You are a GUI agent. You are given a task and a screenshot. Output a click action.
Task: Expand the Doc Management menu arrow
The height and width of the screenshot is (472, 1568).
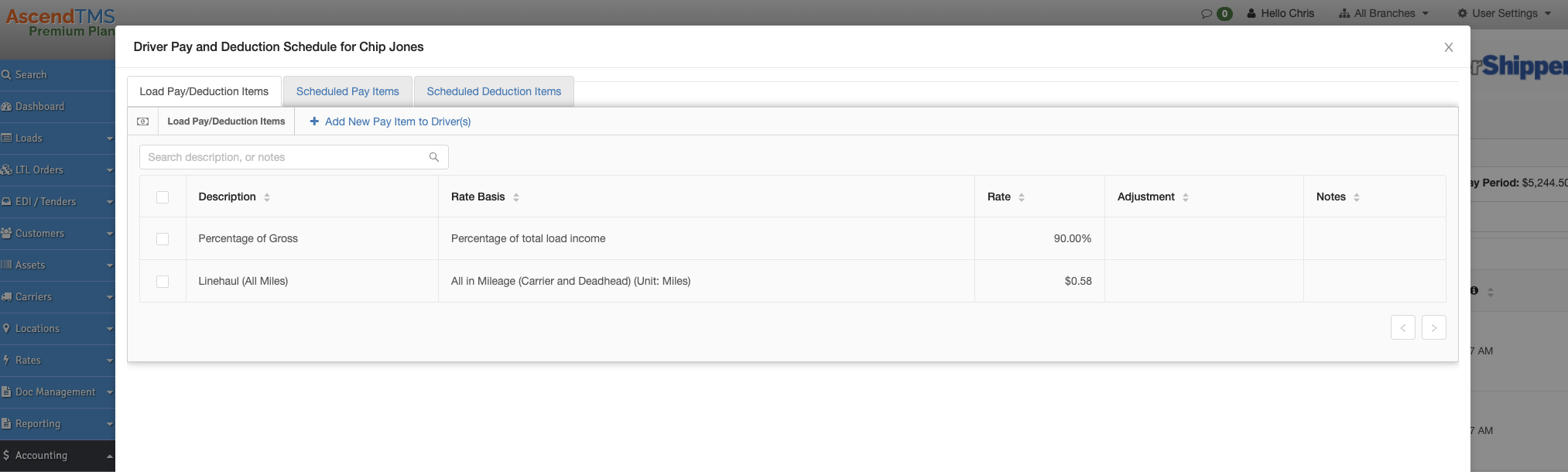pyautogui.click(x=110, y=392)
